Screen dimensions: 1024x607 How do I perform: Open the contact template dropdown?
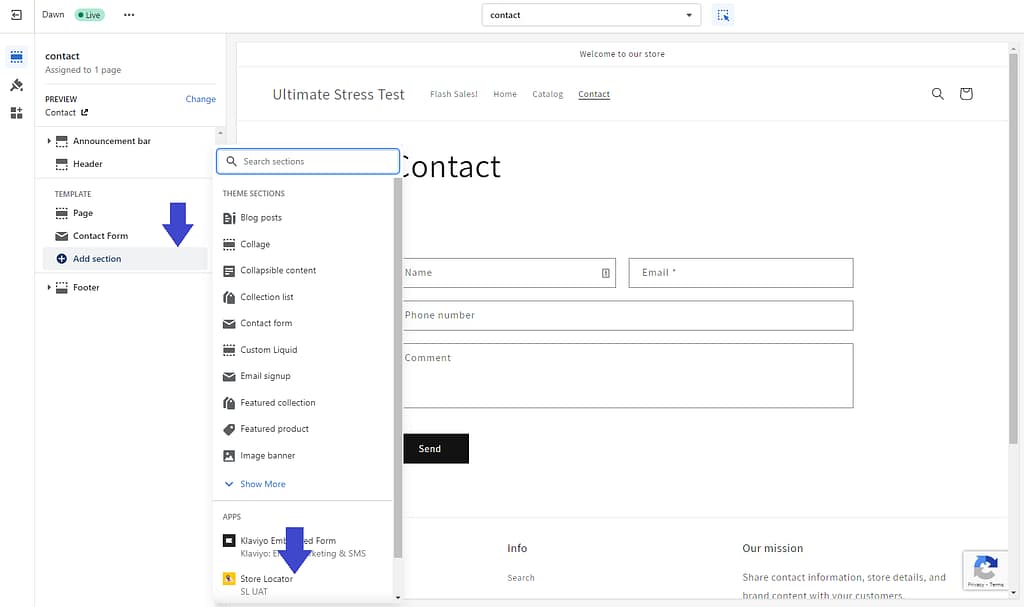pos(591,15)
